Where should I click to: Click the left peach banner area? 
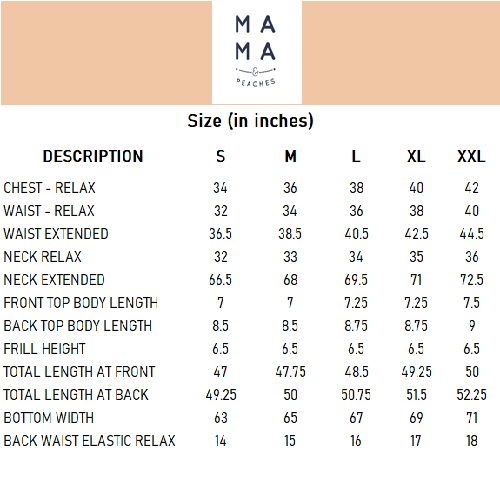pos(106,53)
